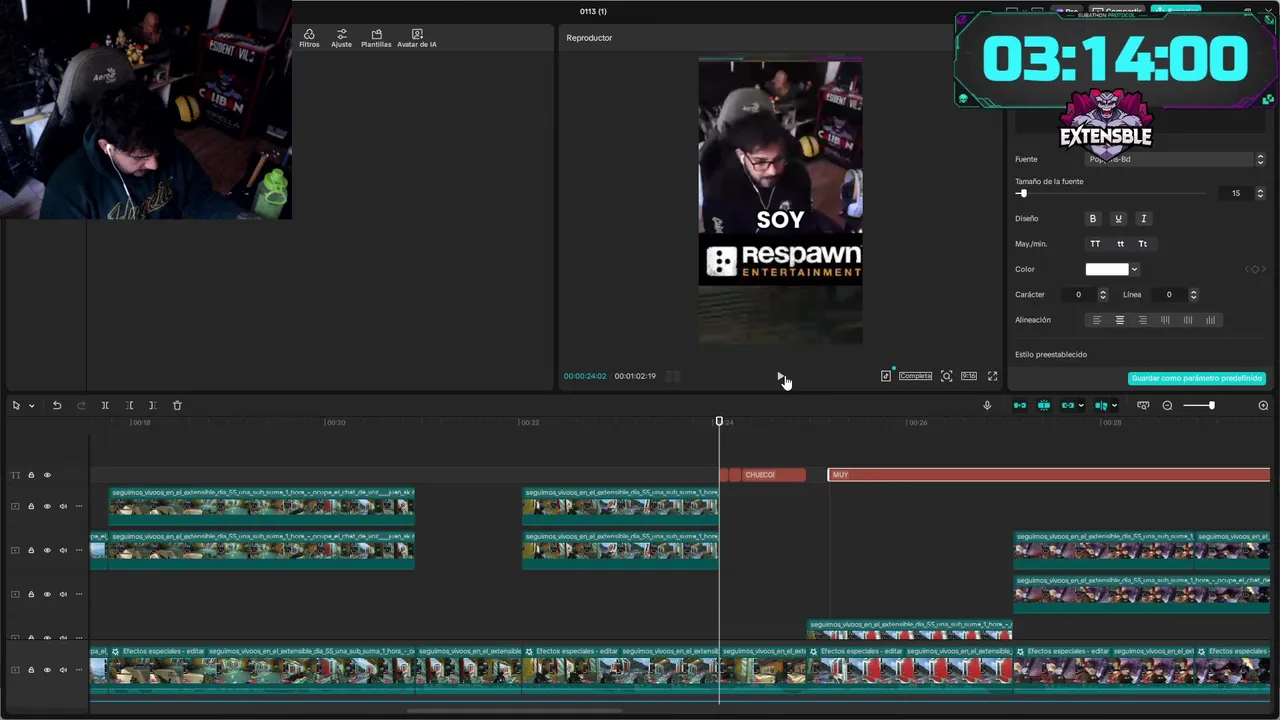Click the 00:00:24:02 current timecode
The image size is (1280, 720).
click(x=585, y=376)
